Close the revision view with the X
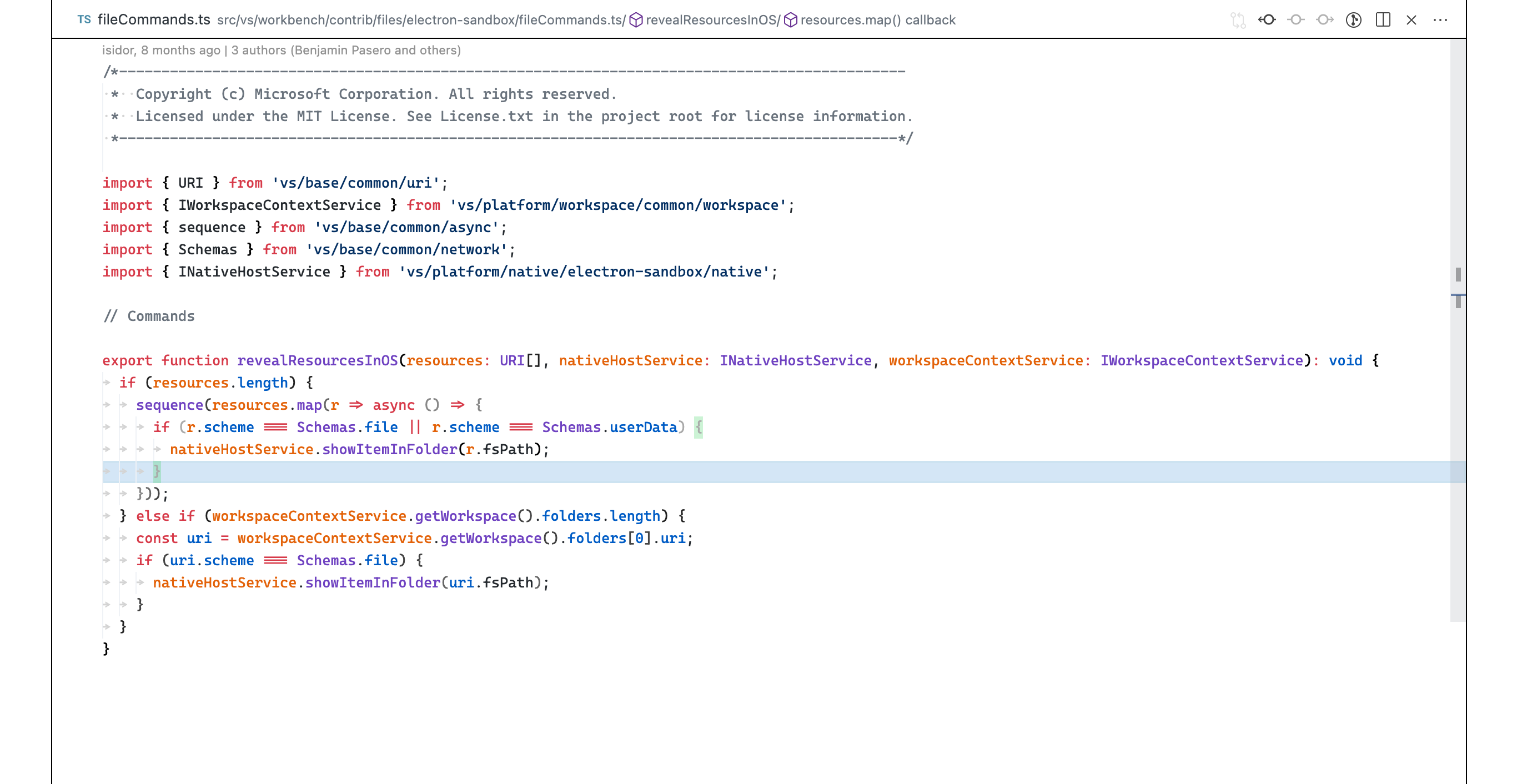 [1412, 20]
